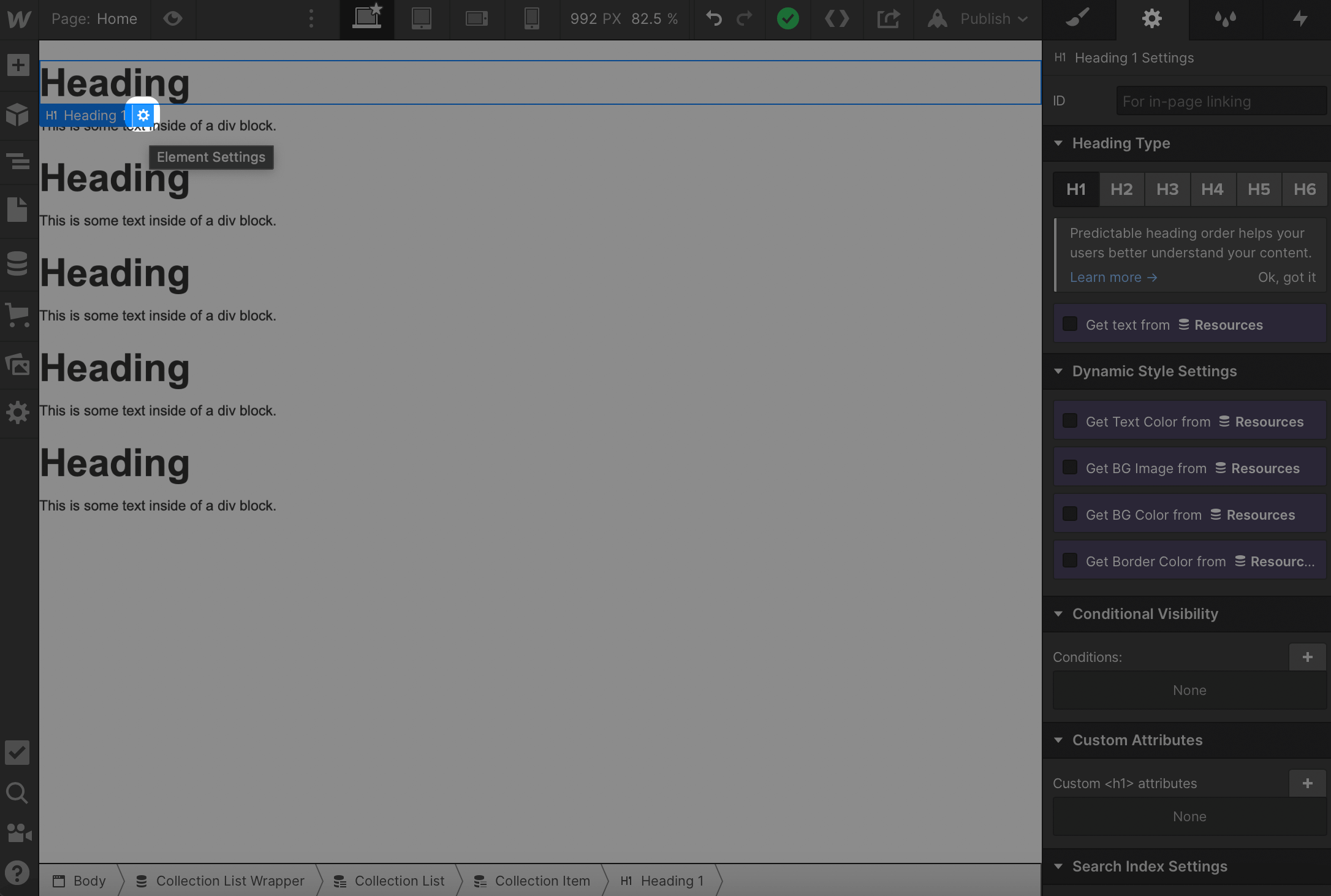
Task: Select Collection List Wrapper breadcrumb
Action: [221, 881]
